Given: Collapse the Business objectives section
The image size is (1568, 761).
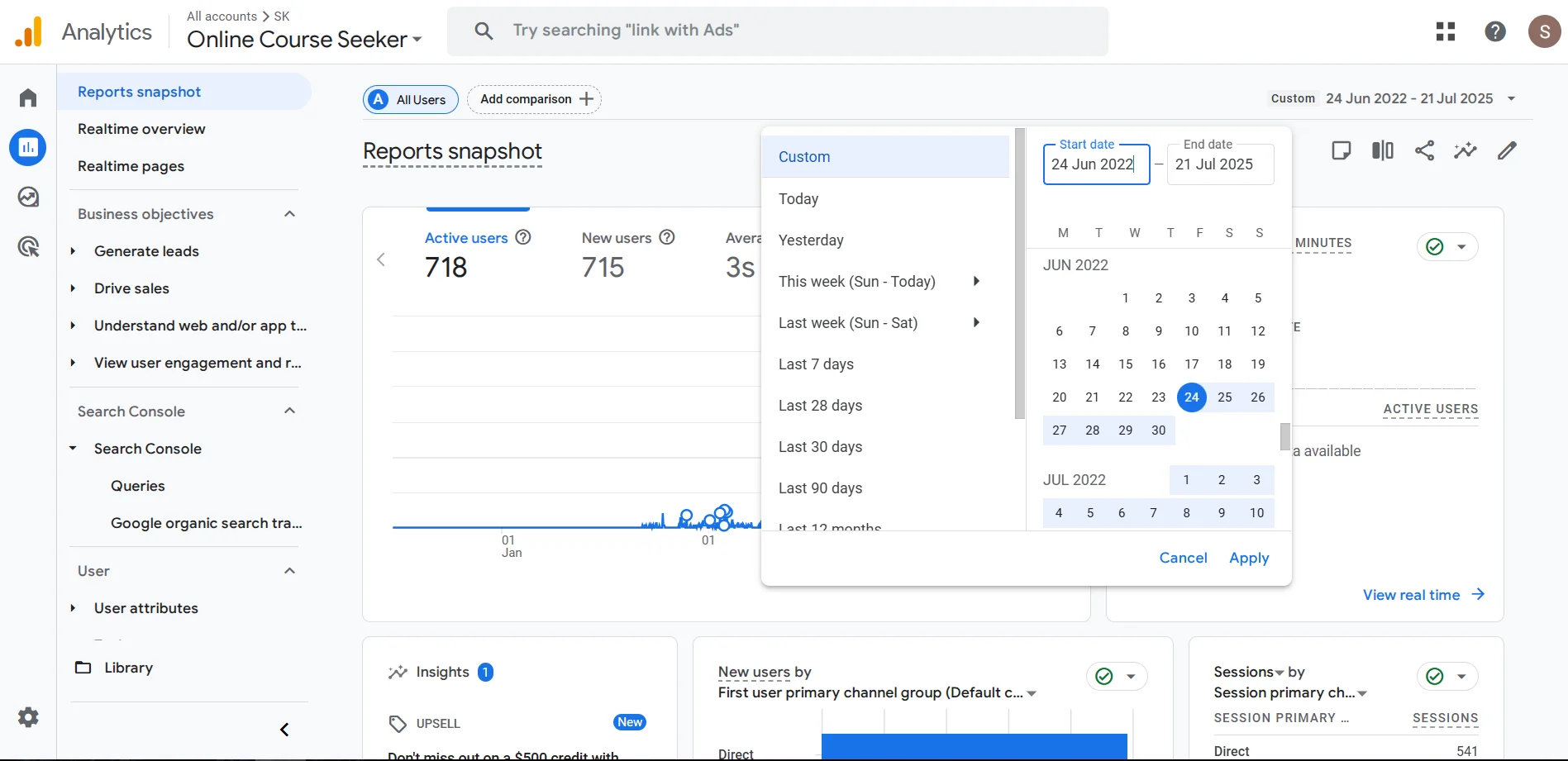Looking at the screenshot, I should [289, 214].
